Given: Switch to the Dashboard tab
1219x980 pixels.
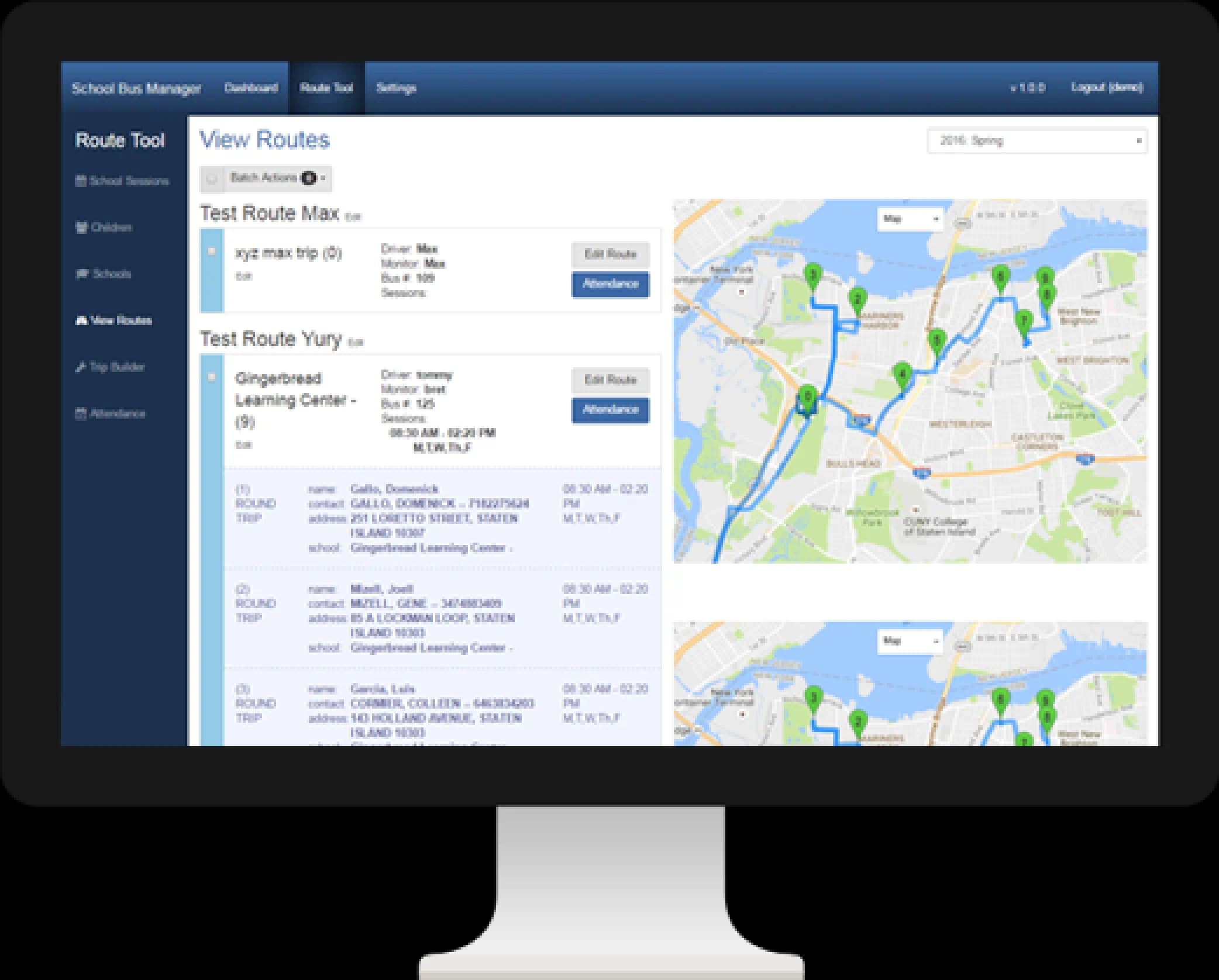Looking at the screenshot, I should coord(251,88).
